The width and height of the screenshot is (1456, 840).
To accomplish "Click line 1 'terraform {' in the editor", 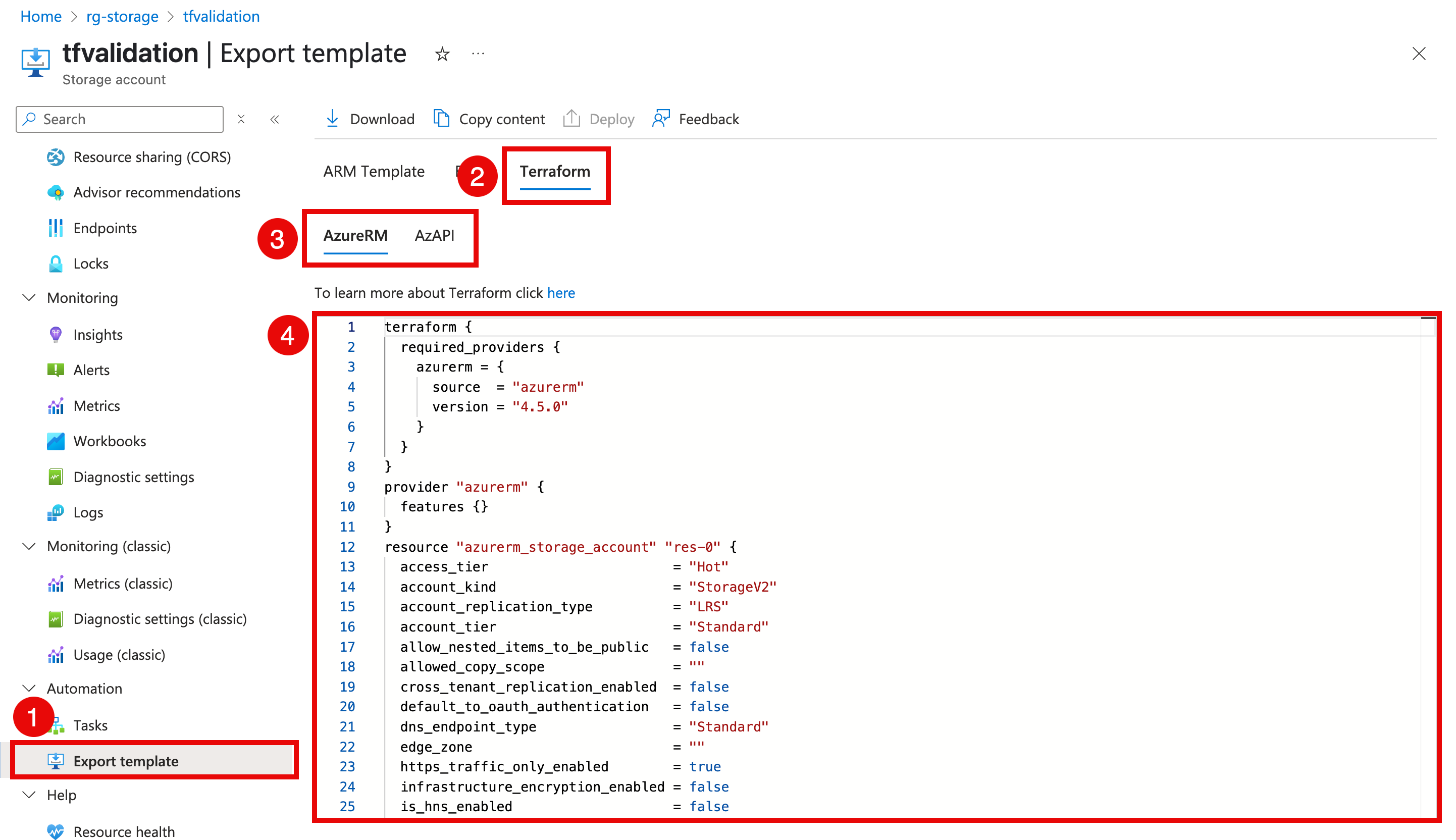I will click(x=428, y=327).
